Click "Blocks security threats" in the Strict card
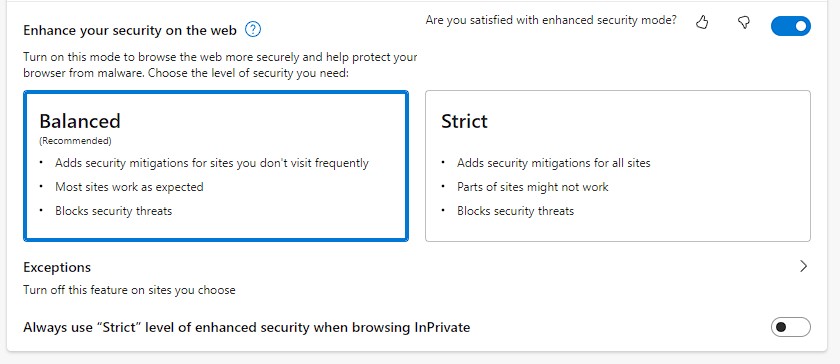Viewport: 840px width, 364px height. click(x=515, y=211)
